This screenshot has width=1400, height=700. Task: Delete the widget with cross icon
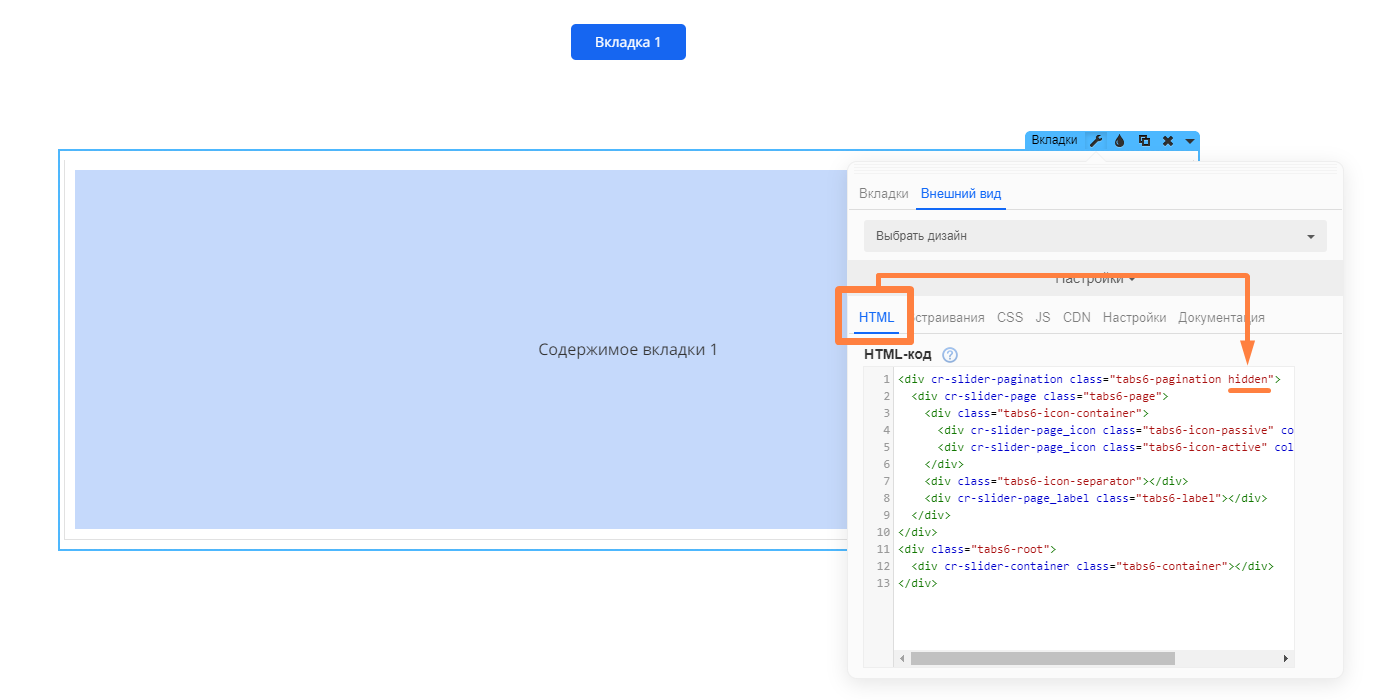[x=1168, y=141]
